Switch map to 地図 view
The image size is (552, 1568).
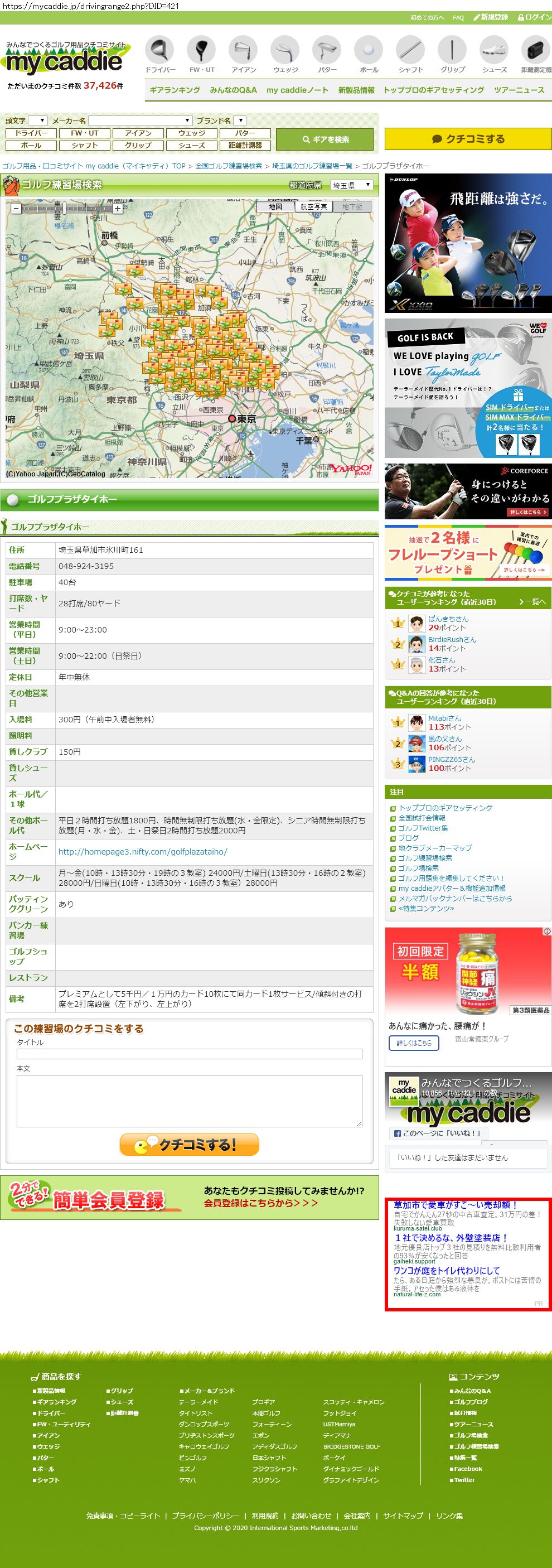coord(275,207)
